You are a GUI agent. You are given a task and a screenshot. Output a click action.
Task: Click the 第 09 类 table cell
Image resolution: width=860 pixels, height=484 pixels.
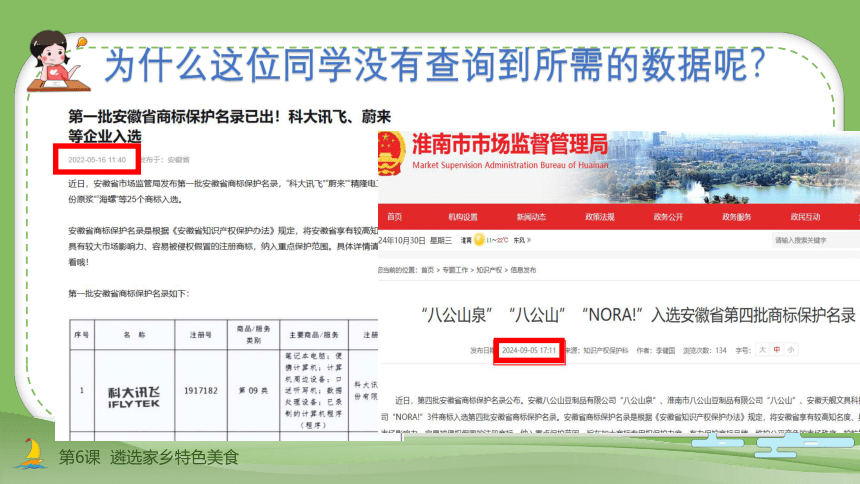point(253,391)
